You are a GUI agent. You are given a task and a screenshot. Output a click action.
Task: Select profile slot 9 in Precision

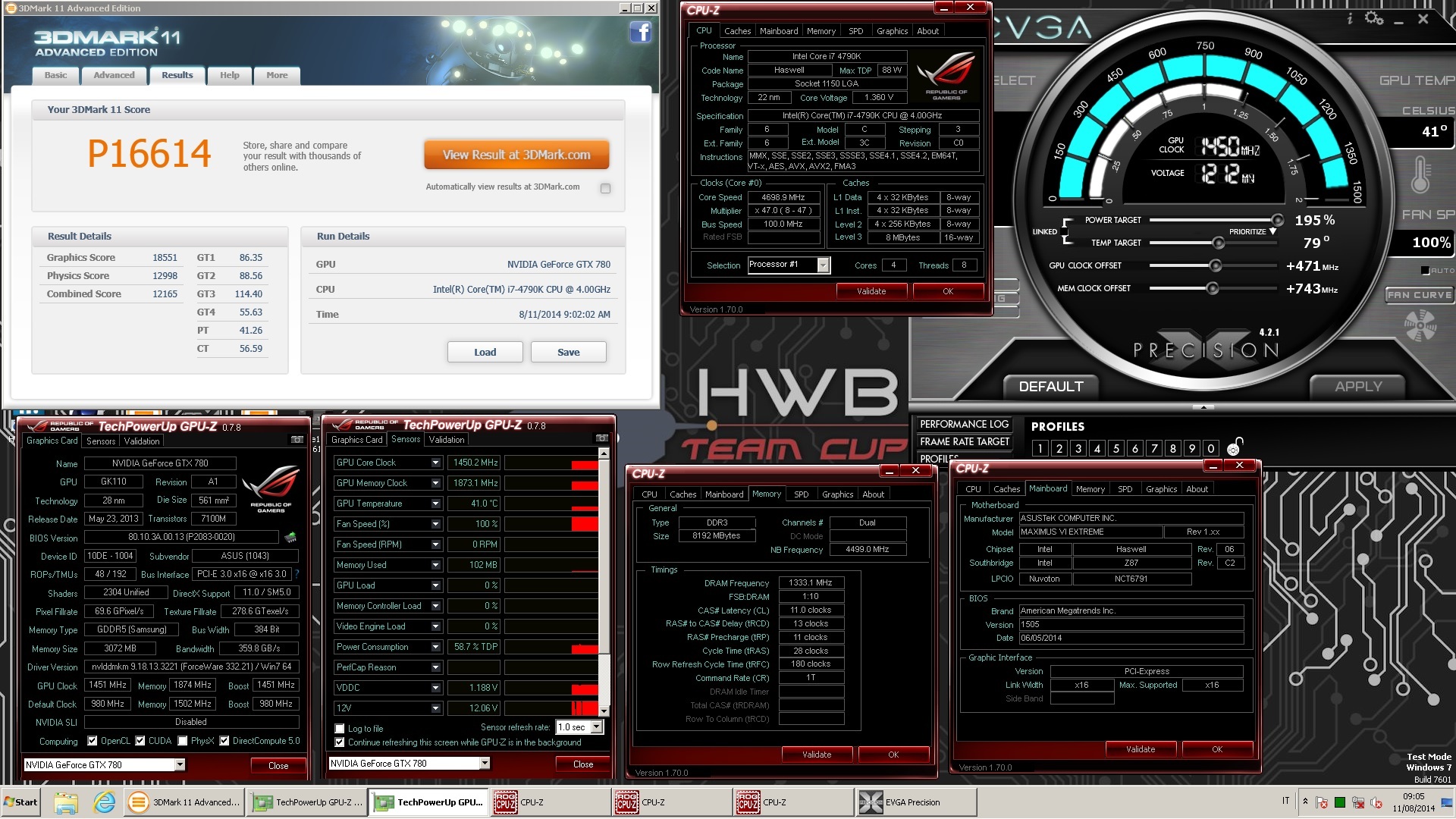(1192, 448)
